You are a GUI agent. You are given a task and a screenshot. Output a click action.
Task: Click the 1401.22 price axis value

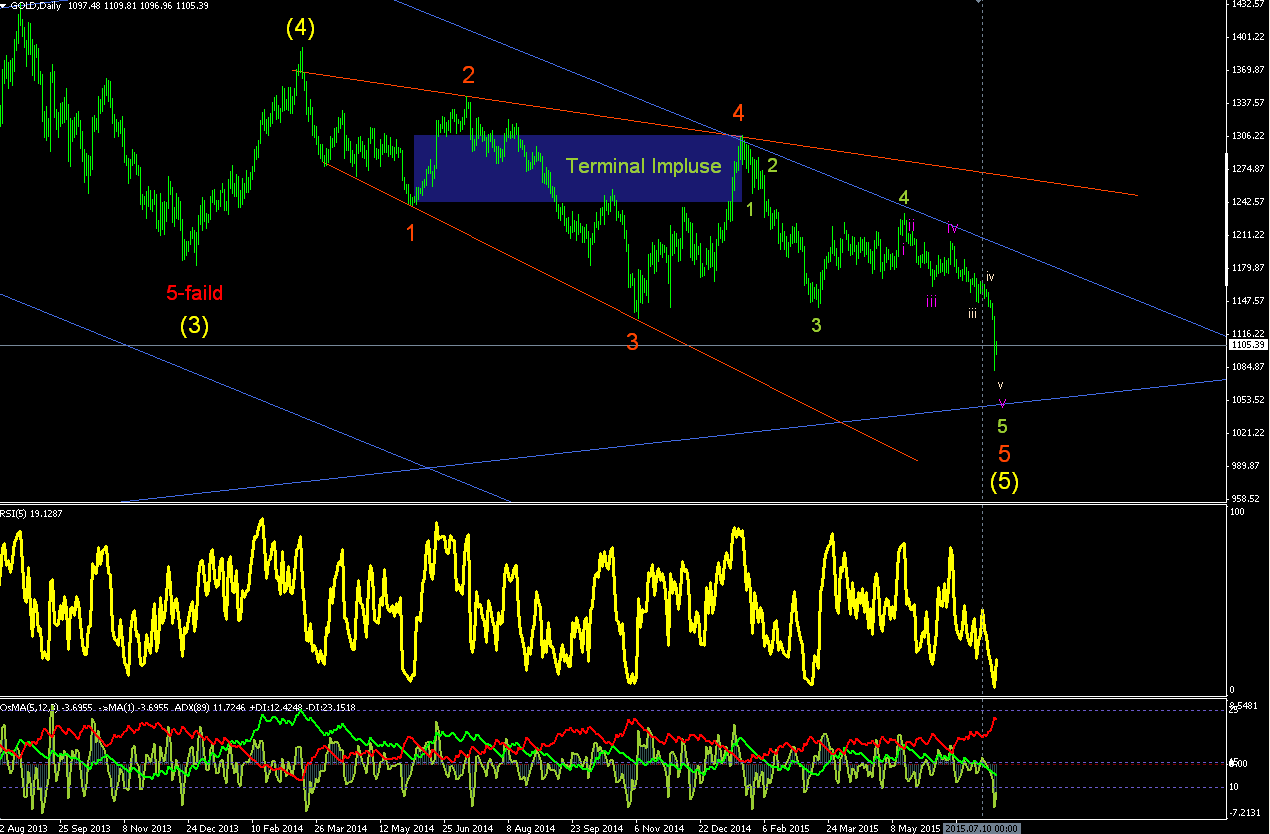click(x=1250, y=37)
